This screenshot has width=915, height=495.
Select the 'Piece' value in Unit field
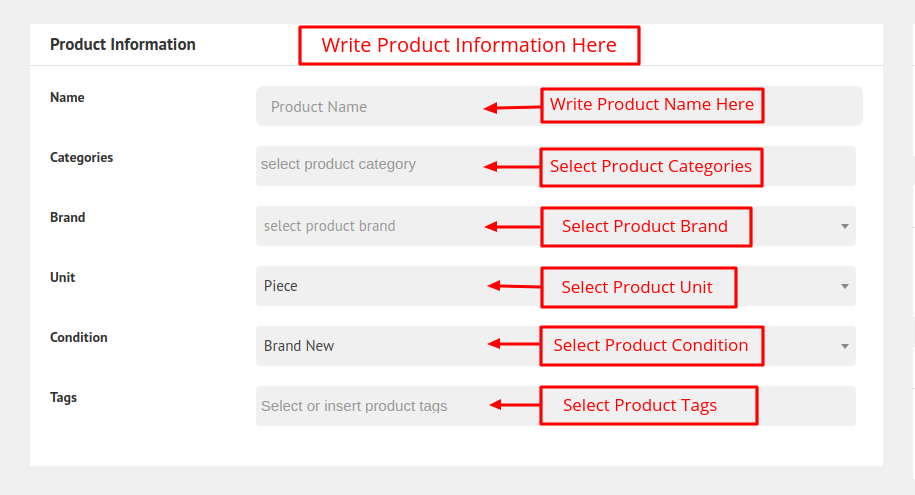click(x=281, y=286)
